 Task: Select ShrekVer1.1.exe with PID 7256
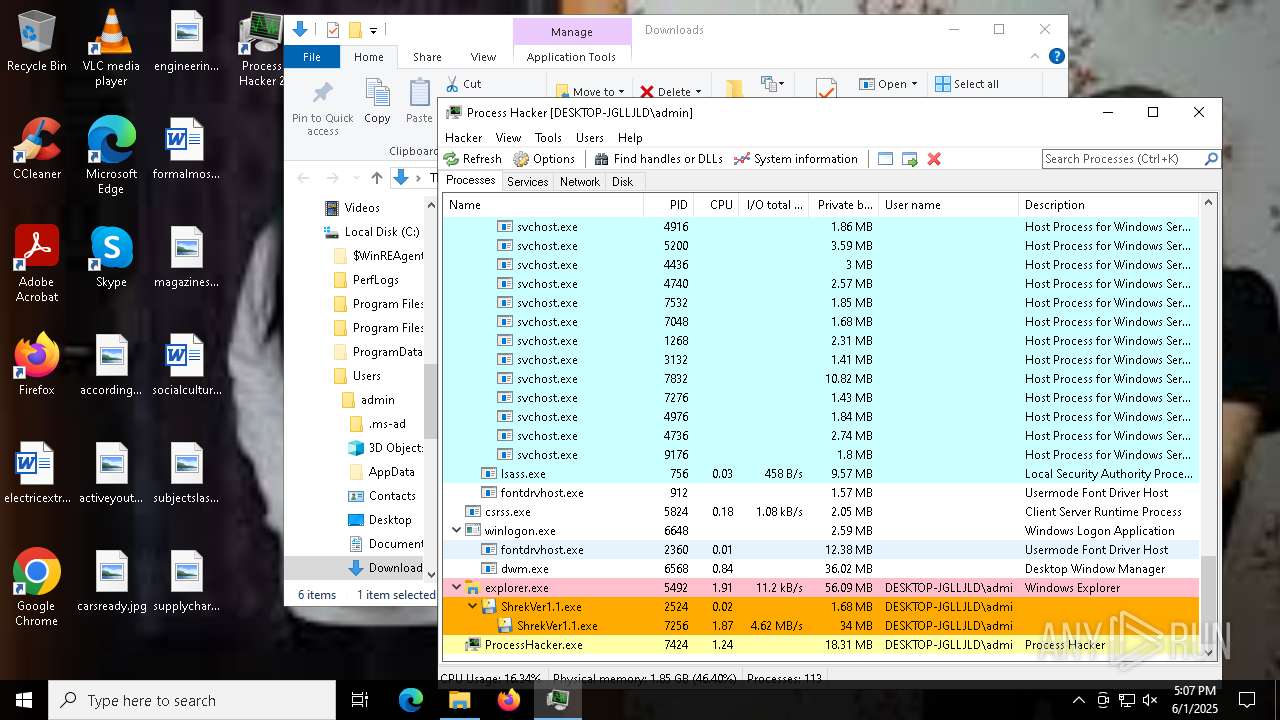pos(820,626)
